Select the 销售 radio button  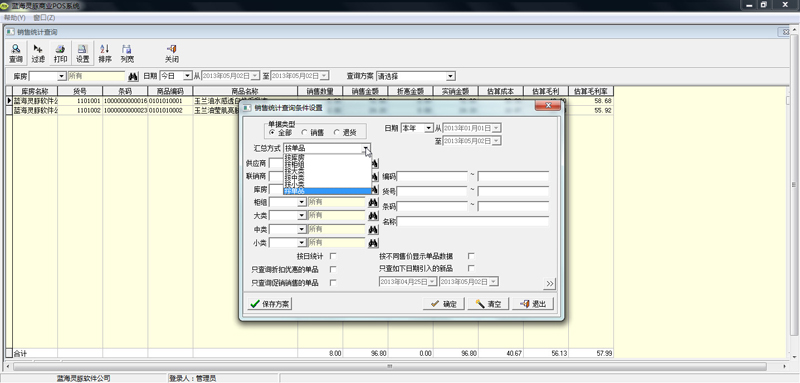coord(304,132)
